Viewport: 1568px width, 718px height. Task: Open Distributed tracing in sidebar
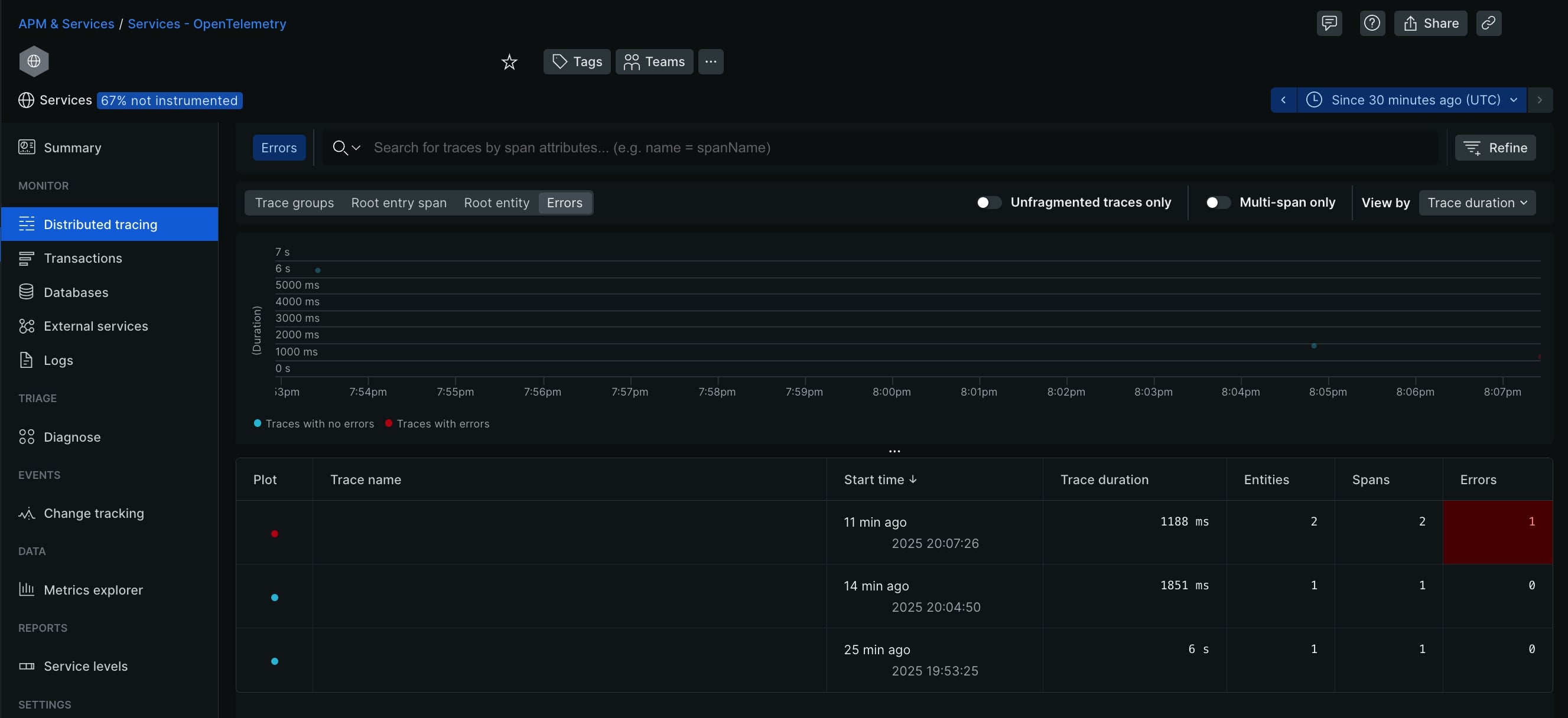(x=109, y=224)
